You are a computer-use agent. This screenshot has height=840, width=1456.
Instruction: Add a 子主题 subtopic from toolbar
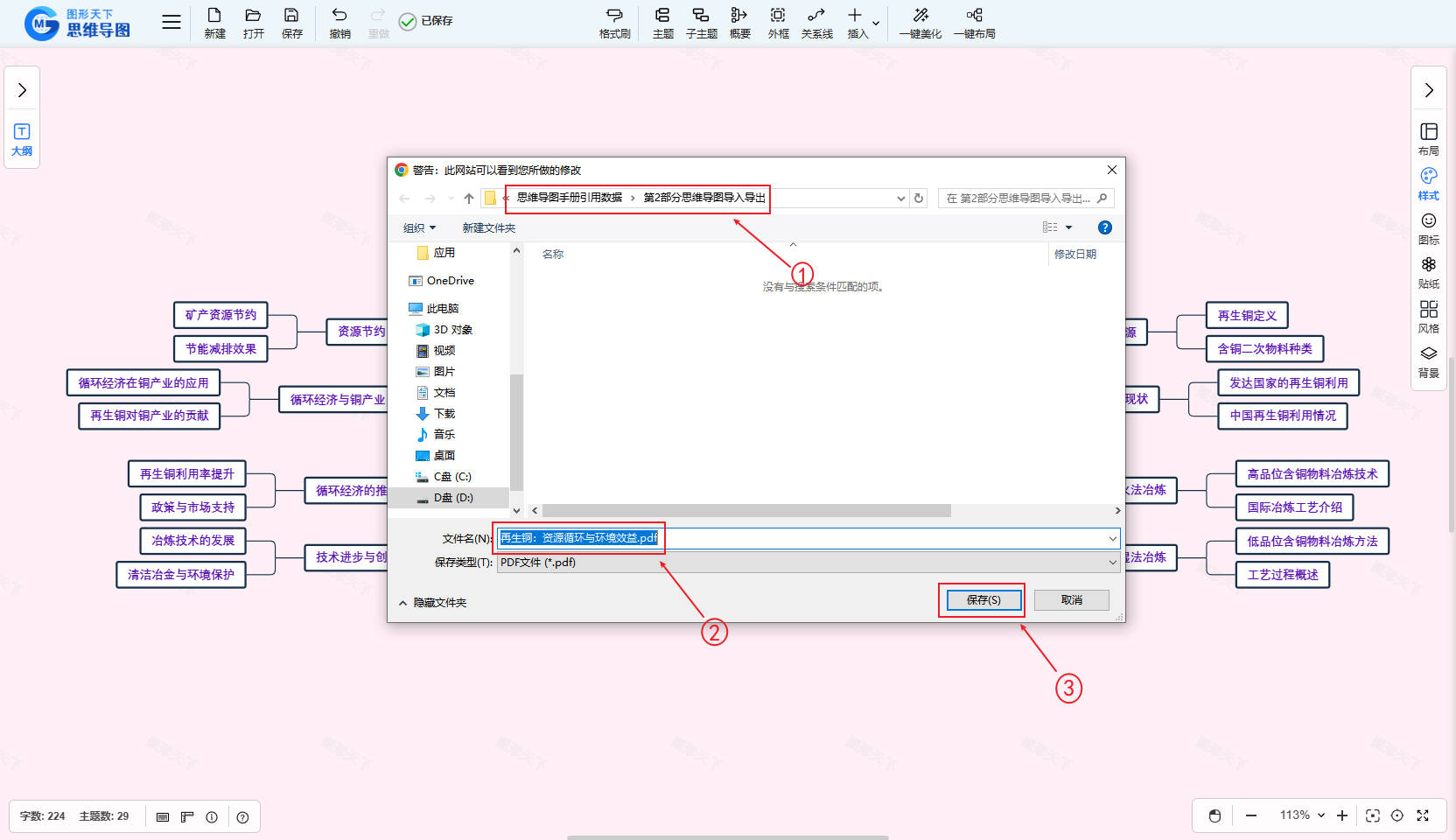click(x=701, y=16)
